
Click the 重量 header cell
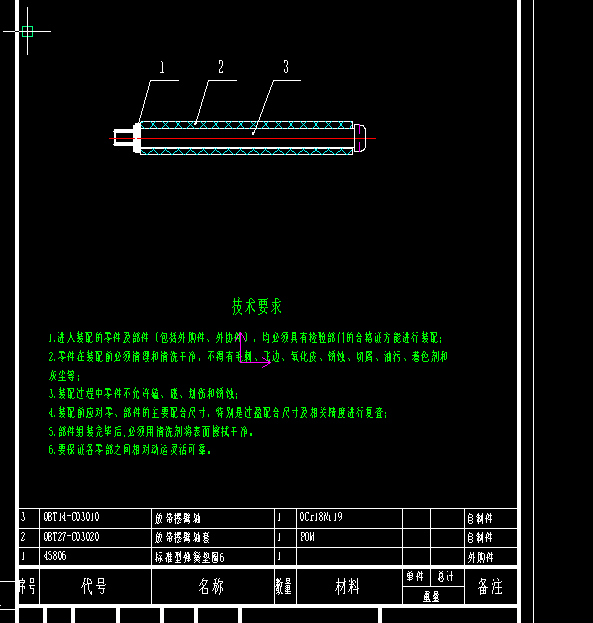coord(432,596)
